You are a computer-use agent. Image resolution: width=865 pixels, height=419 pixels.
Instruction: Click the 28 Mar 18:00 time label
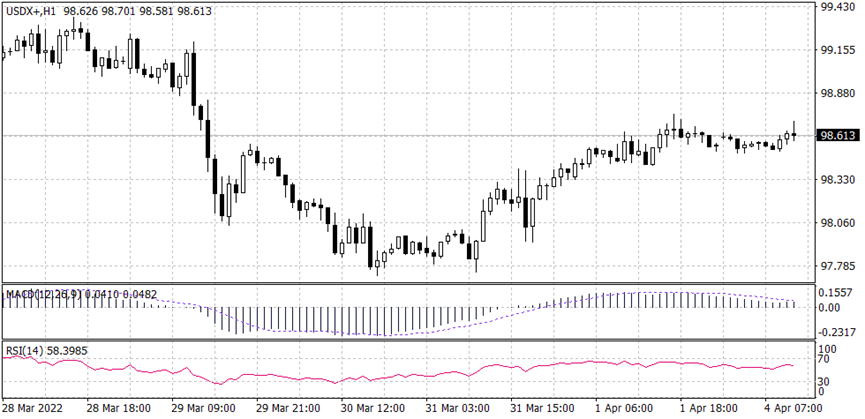click(118, 408)
